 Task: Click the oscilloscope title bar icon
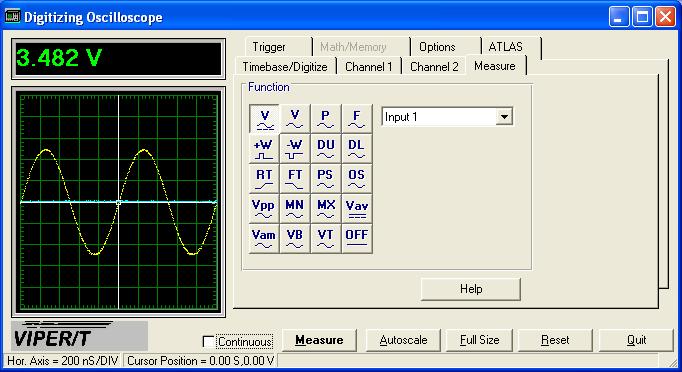pos(12,17)
